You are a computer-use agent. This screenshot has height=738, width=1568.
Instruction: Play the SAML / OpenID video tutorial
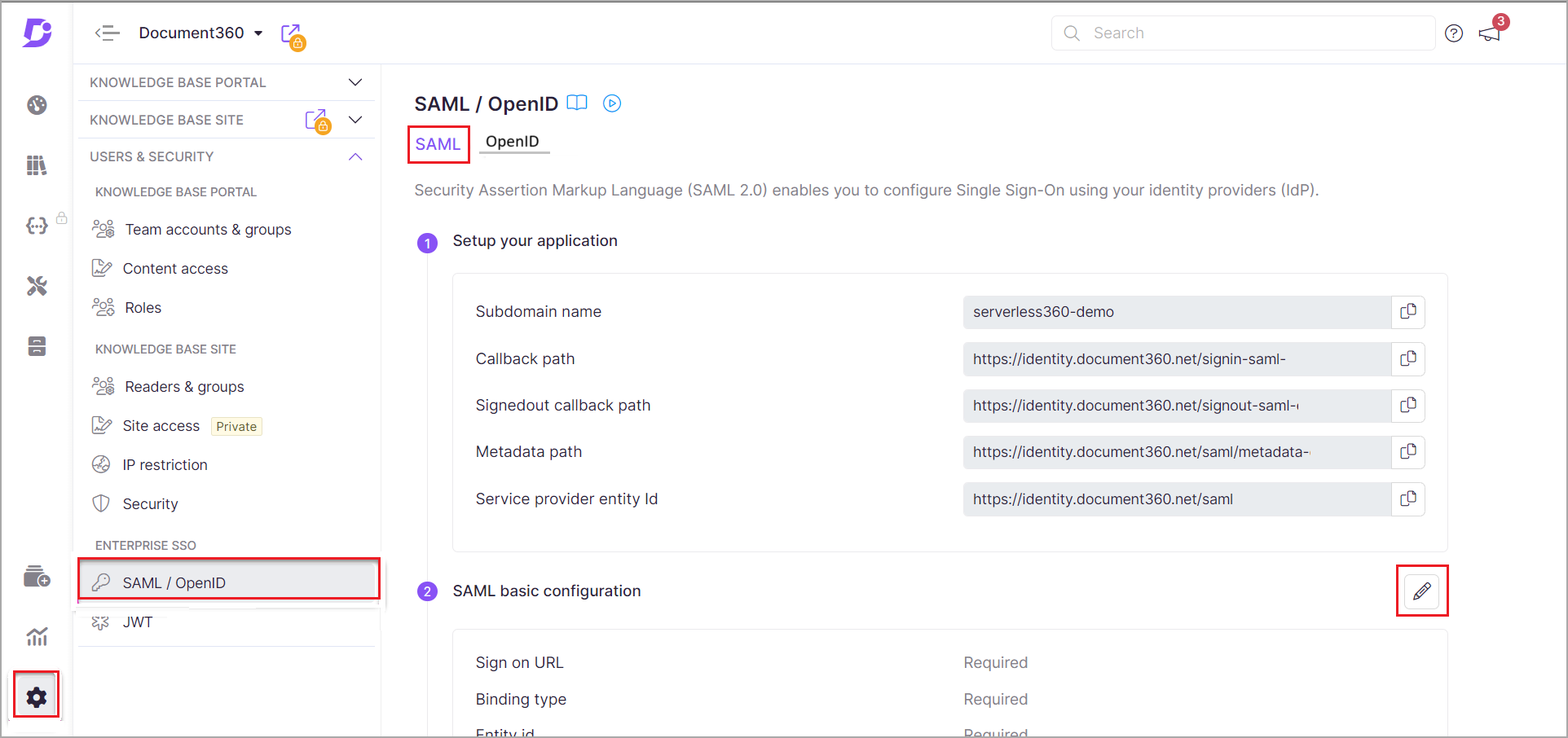click(612, 103)
